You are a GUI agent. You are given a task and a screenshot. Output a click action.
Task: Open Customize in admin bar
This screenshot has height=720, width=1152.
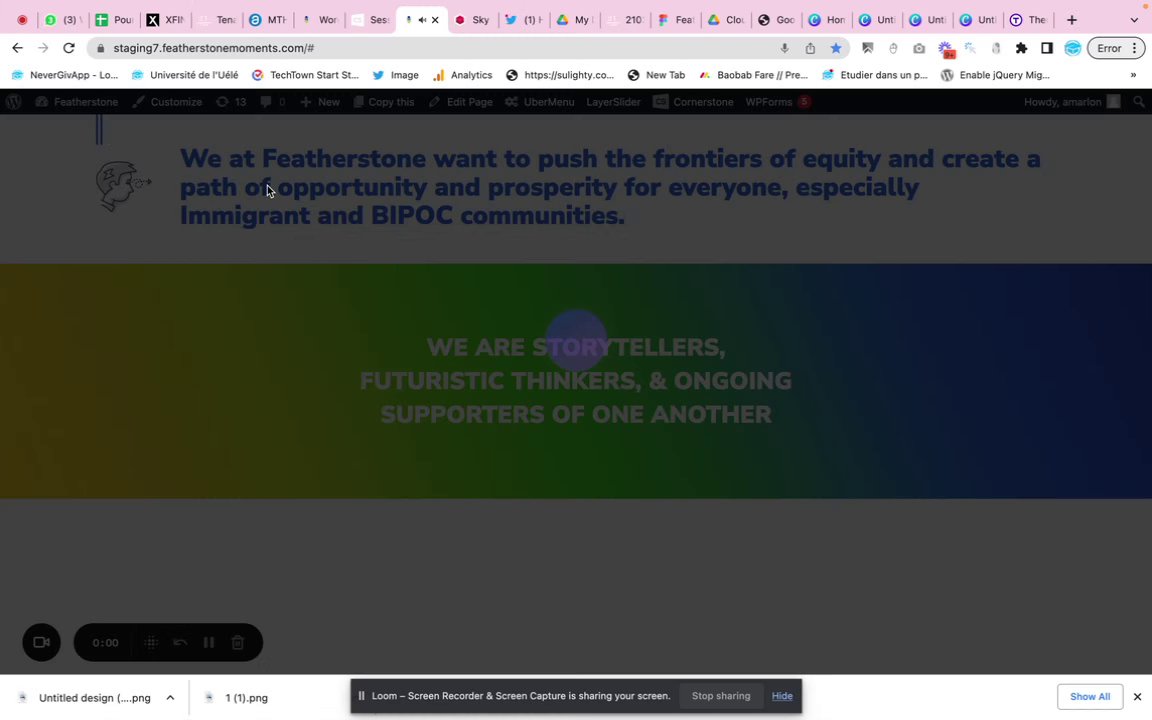(x=168, y=102)
